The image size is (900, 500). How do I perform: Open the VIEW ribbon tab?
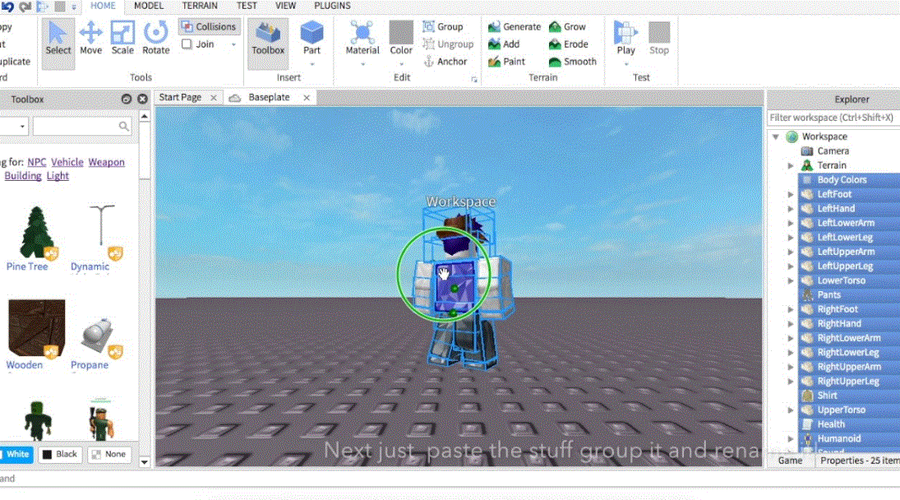click(x=285, y=6)
